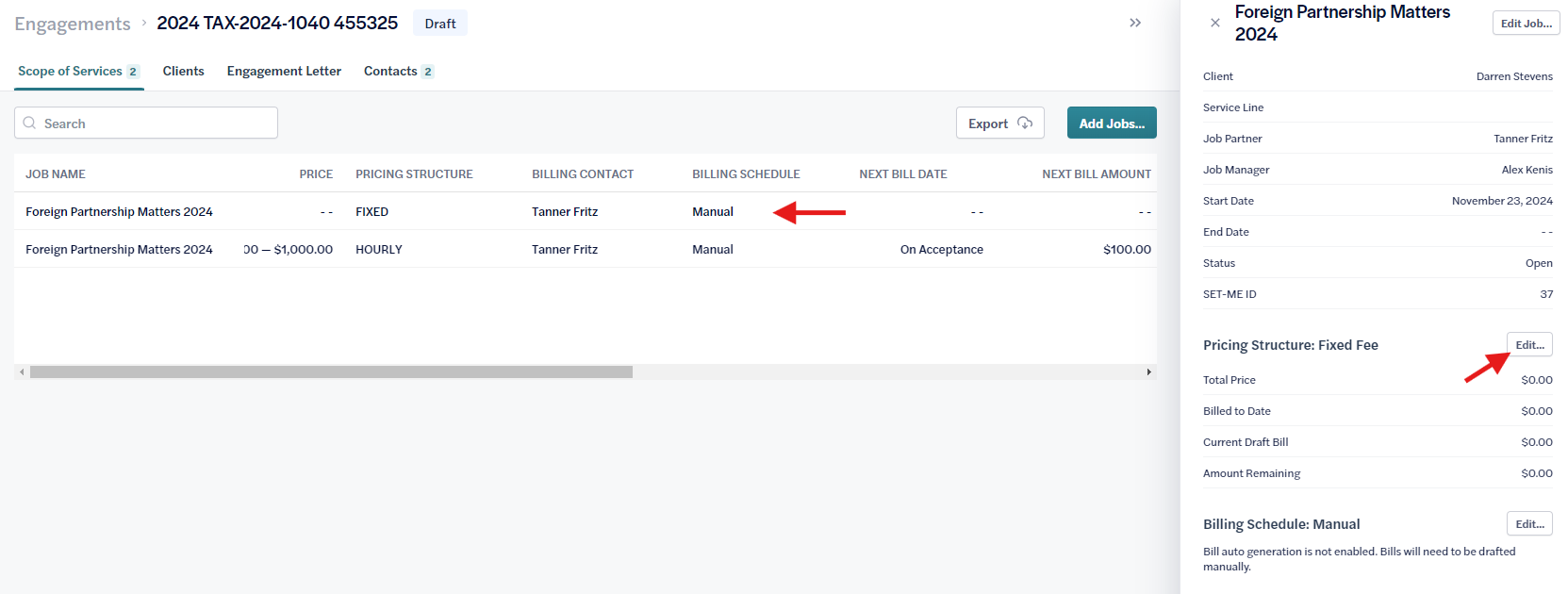Click the Add Jobs... button
The height and width of the screenshot is (594, 1568).
pos(1112,123)
